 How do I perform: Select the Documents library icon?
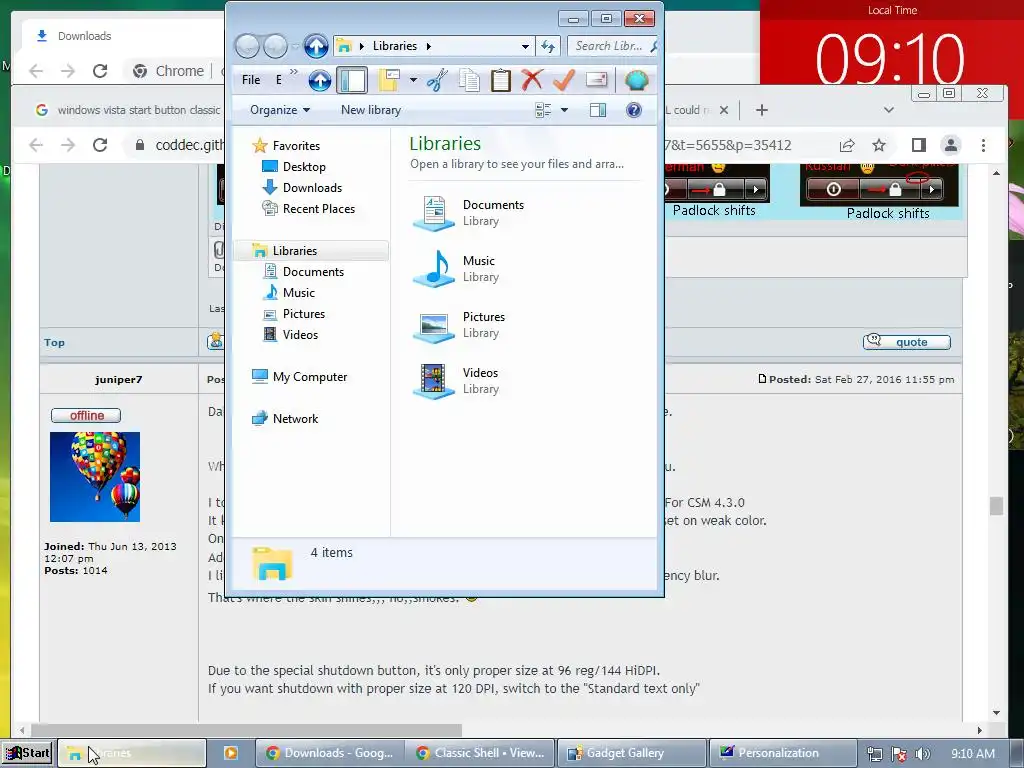click(433, 213)
